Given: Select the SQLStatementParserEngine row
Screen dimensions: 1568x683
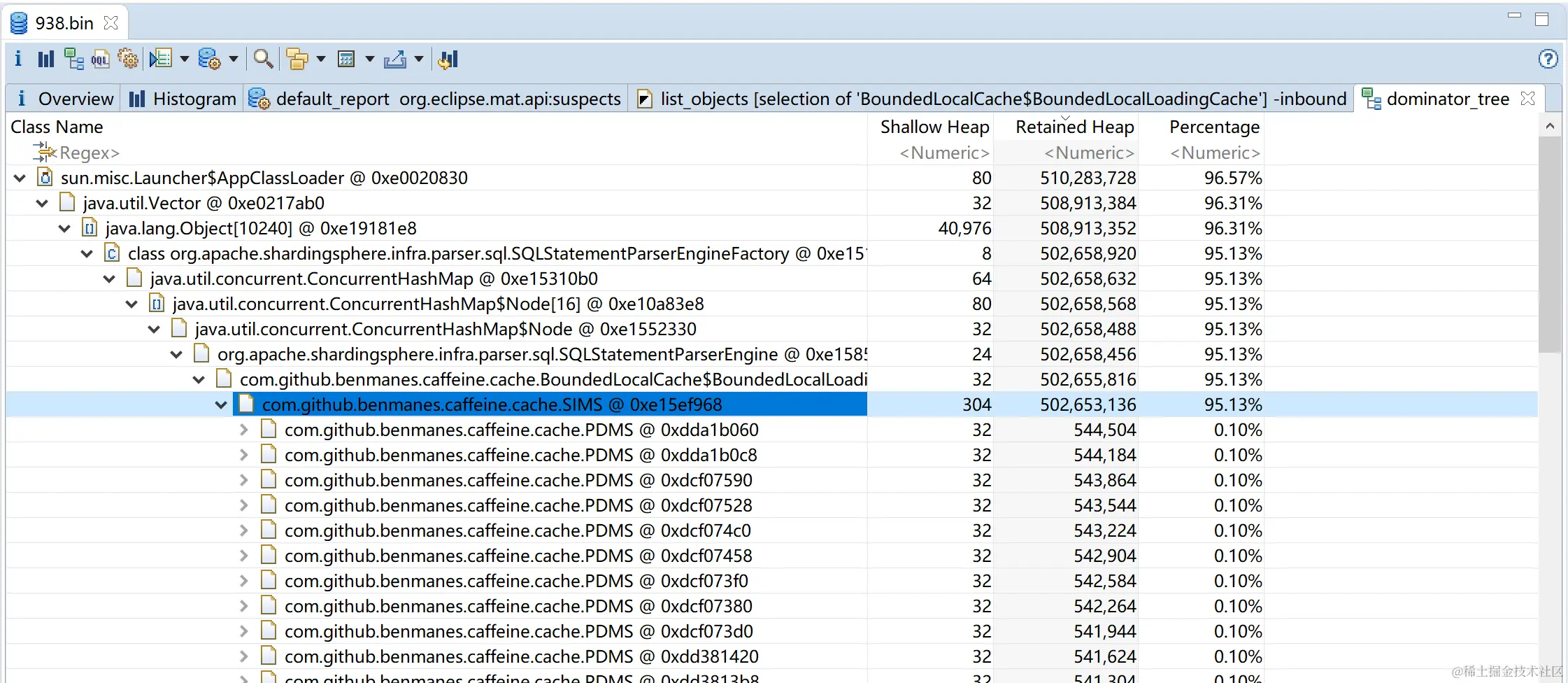Looking at the screenshot, I should [772, 354].
